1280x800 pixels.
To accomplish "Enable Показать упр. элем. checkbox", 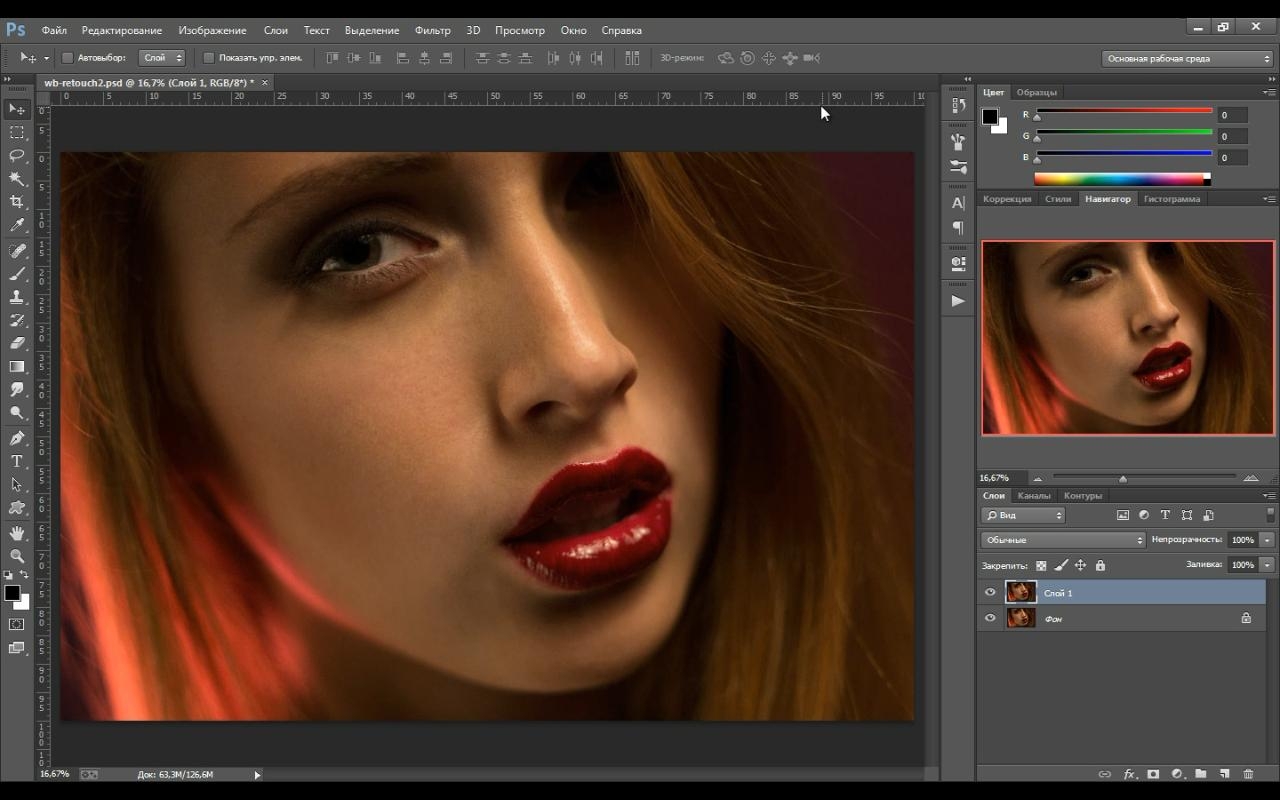I will 209,58.
